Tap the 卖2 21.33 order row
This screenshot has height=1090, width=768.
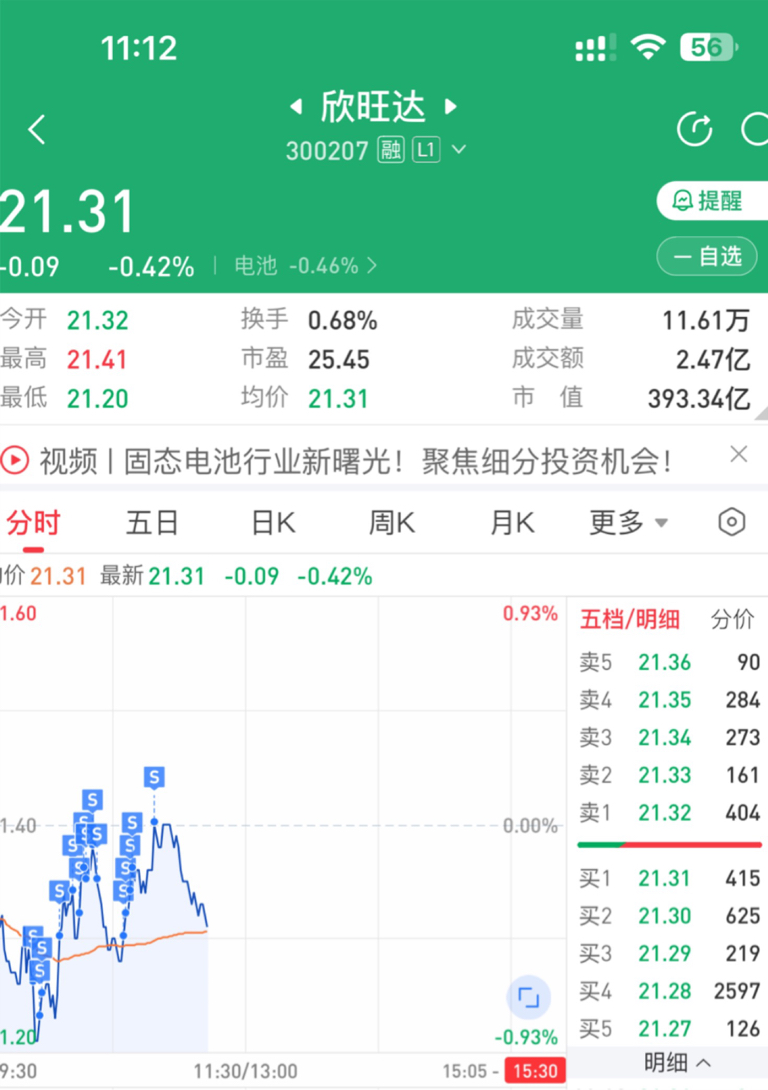[669, 774]
